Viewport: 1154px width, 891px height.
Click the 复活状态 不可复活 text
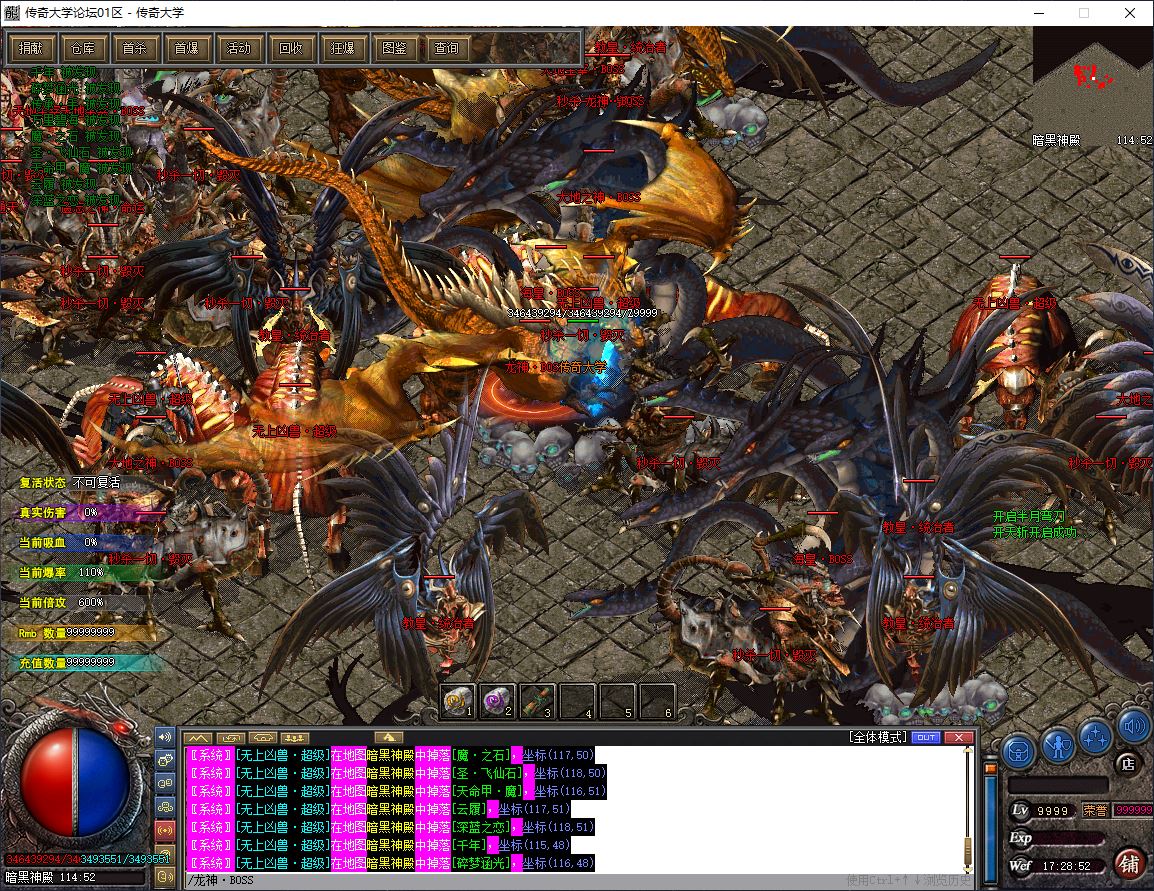pos(69,483)
